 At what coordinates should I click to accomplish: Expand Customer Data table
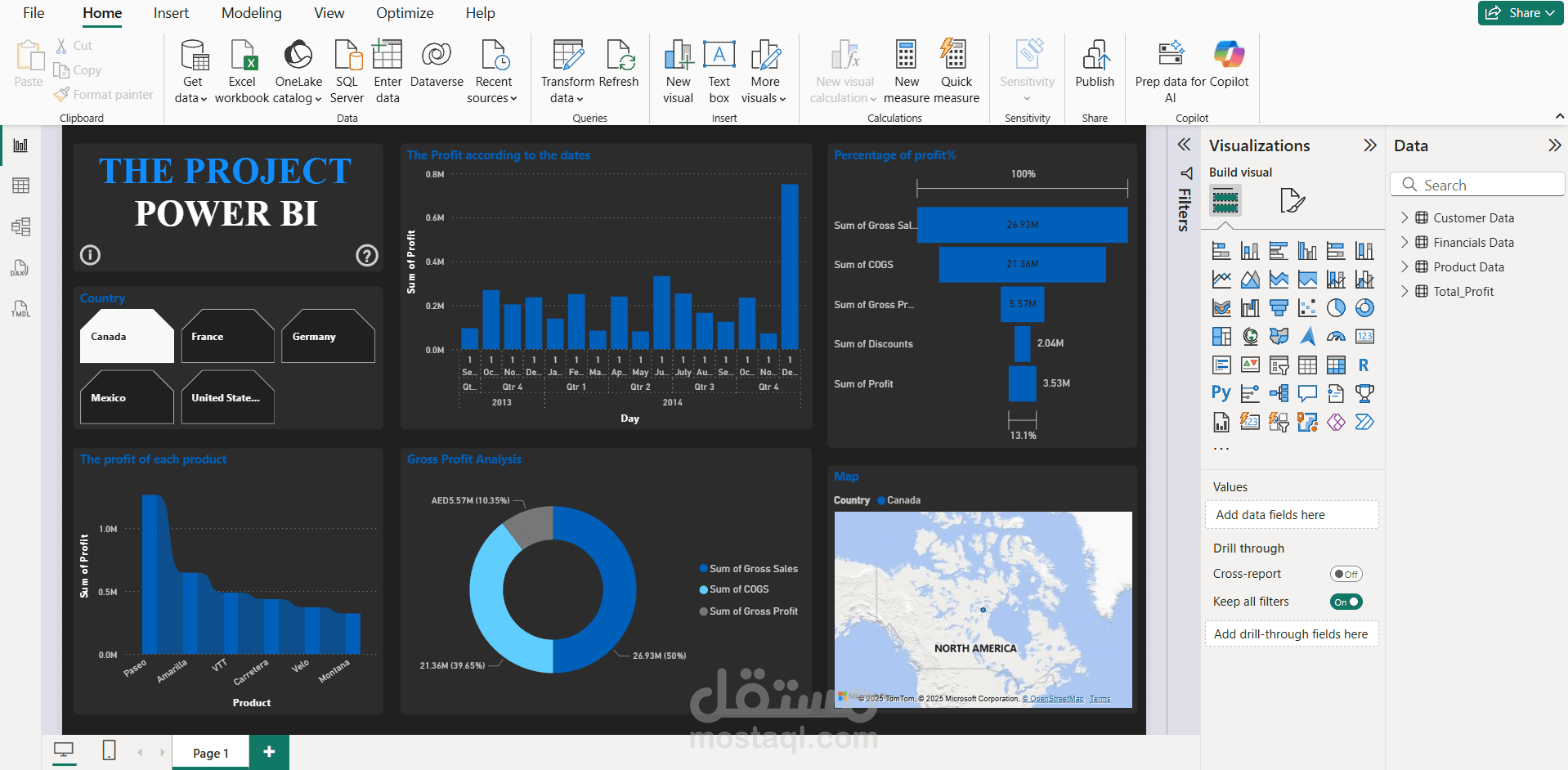click(1404, 217)
